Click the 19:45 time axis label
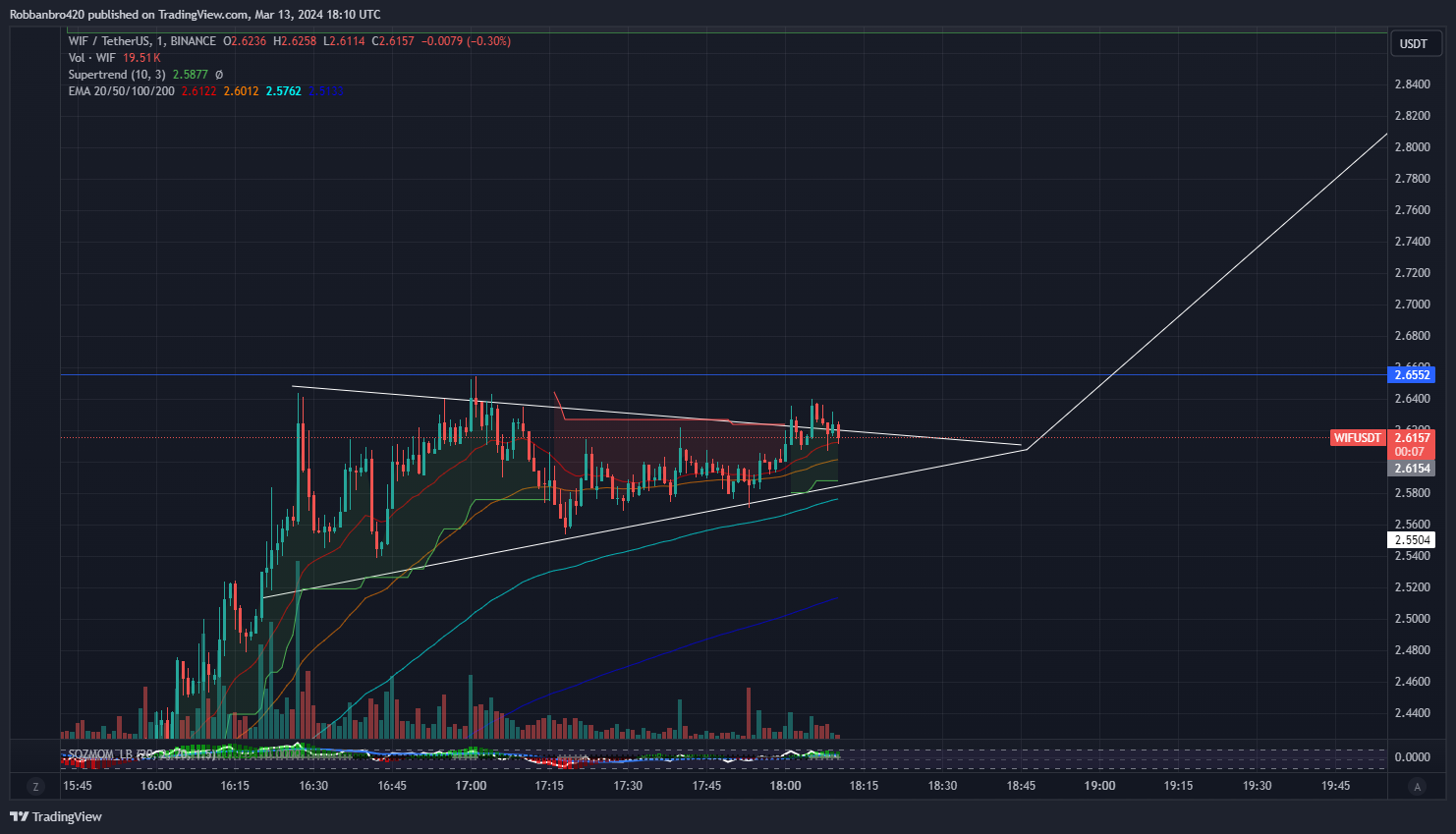 tap(1335, 786)
